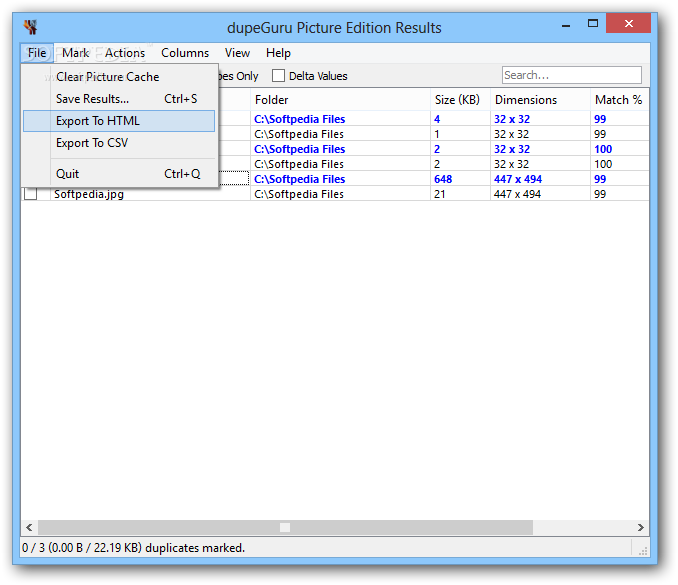Click the horizontal scrollbar thumb

click(x=285, y=527)
